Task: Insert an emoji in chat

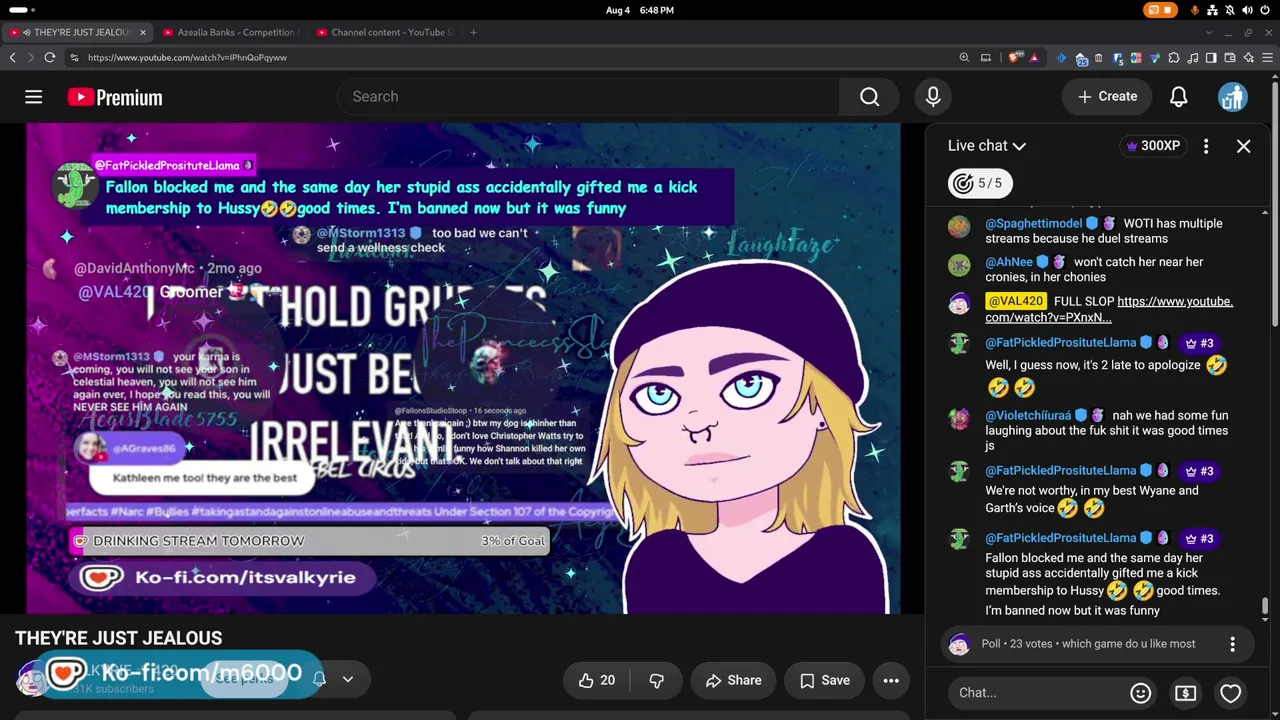Action: (x=1140, y=693)
